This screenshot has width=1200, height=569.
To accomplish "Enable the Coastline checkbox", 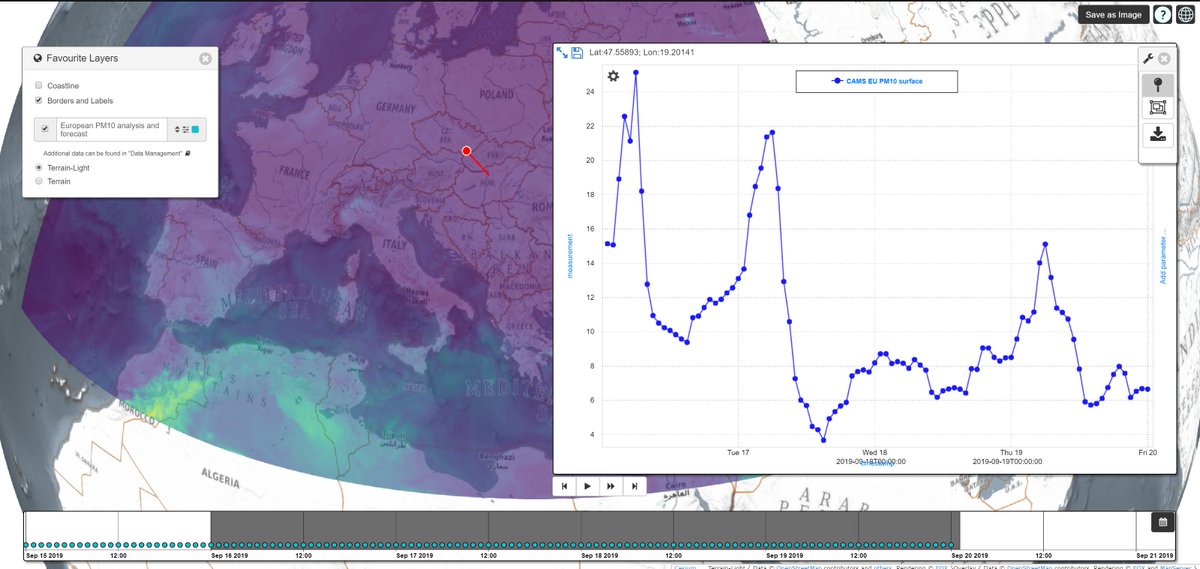I will click(x=38, y=86).
